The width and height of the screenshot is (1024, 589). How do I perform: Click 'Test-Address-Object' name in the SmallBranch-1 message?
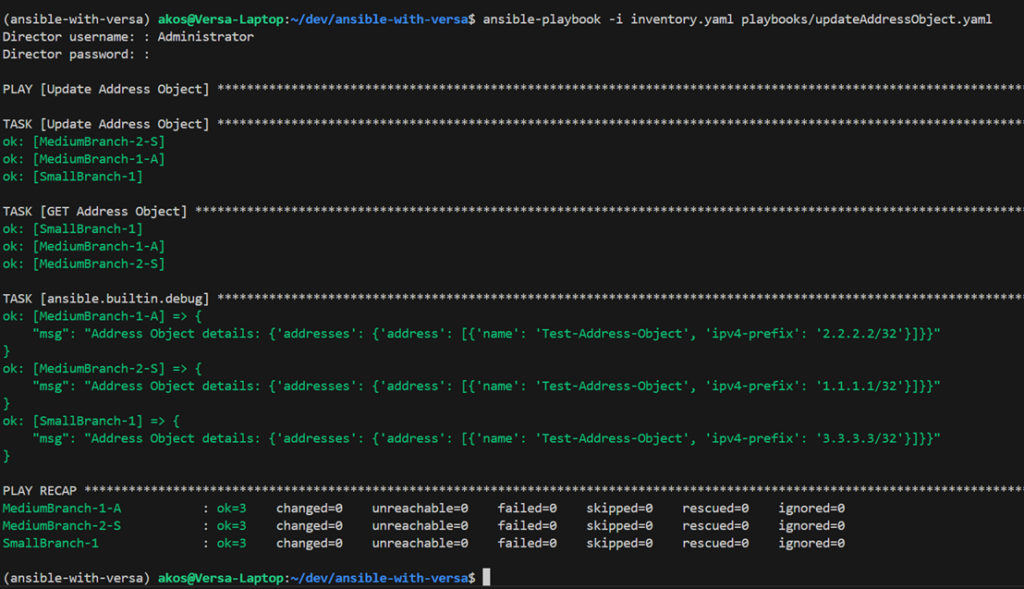612,438
